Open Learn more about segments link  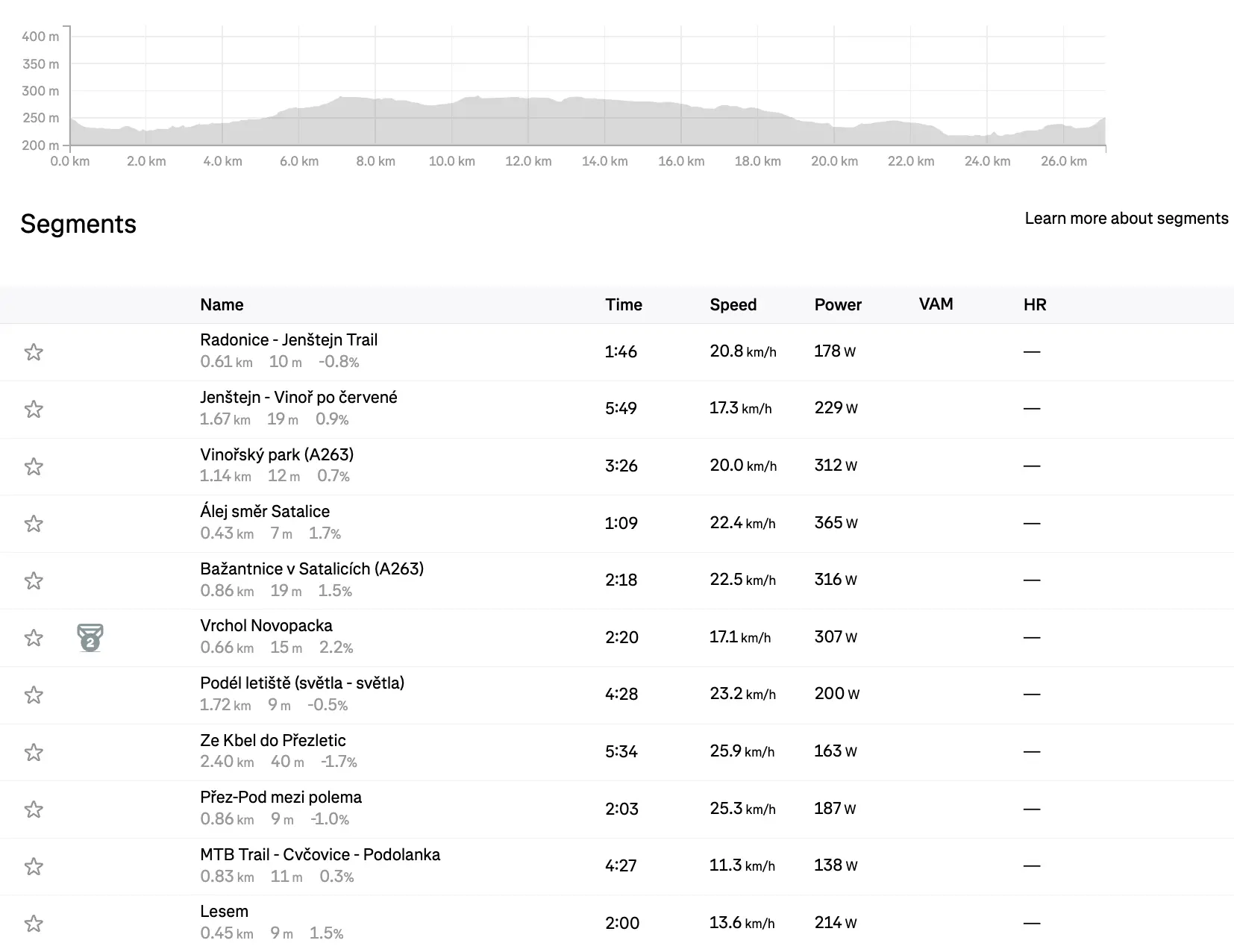point(1126,219)
